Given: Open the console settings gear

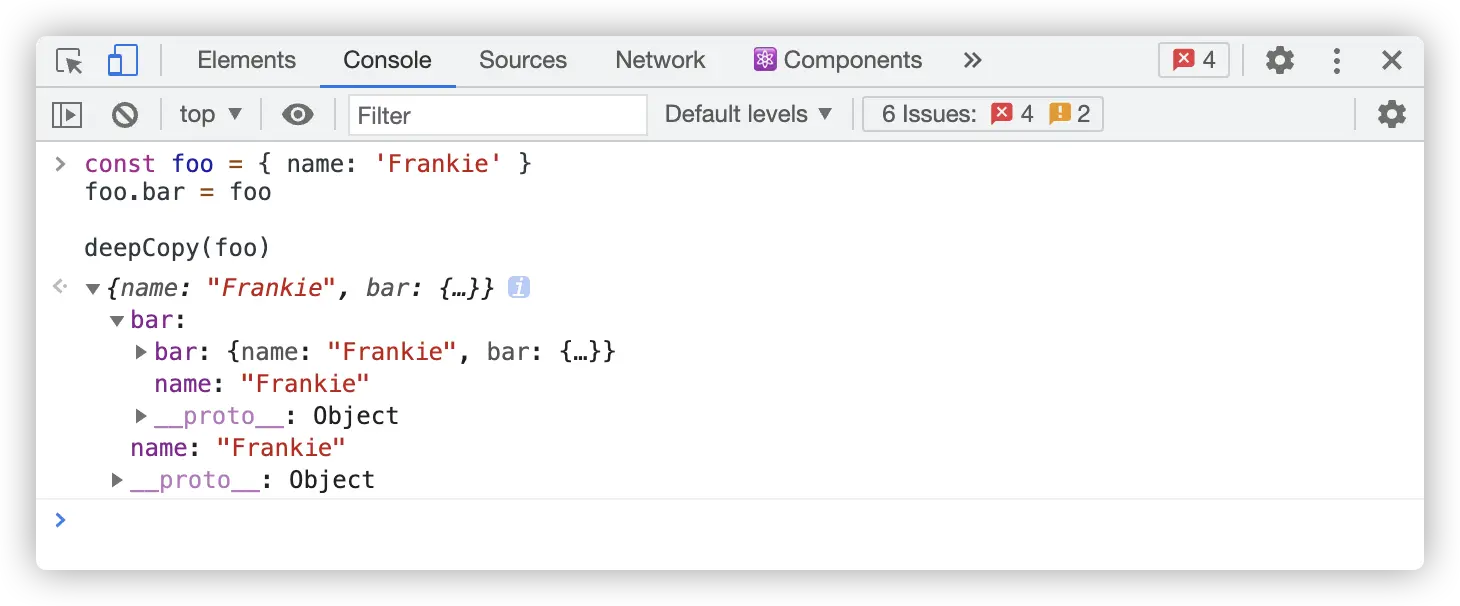Looking at the screenshot, I should click(x=1391, y=114).
